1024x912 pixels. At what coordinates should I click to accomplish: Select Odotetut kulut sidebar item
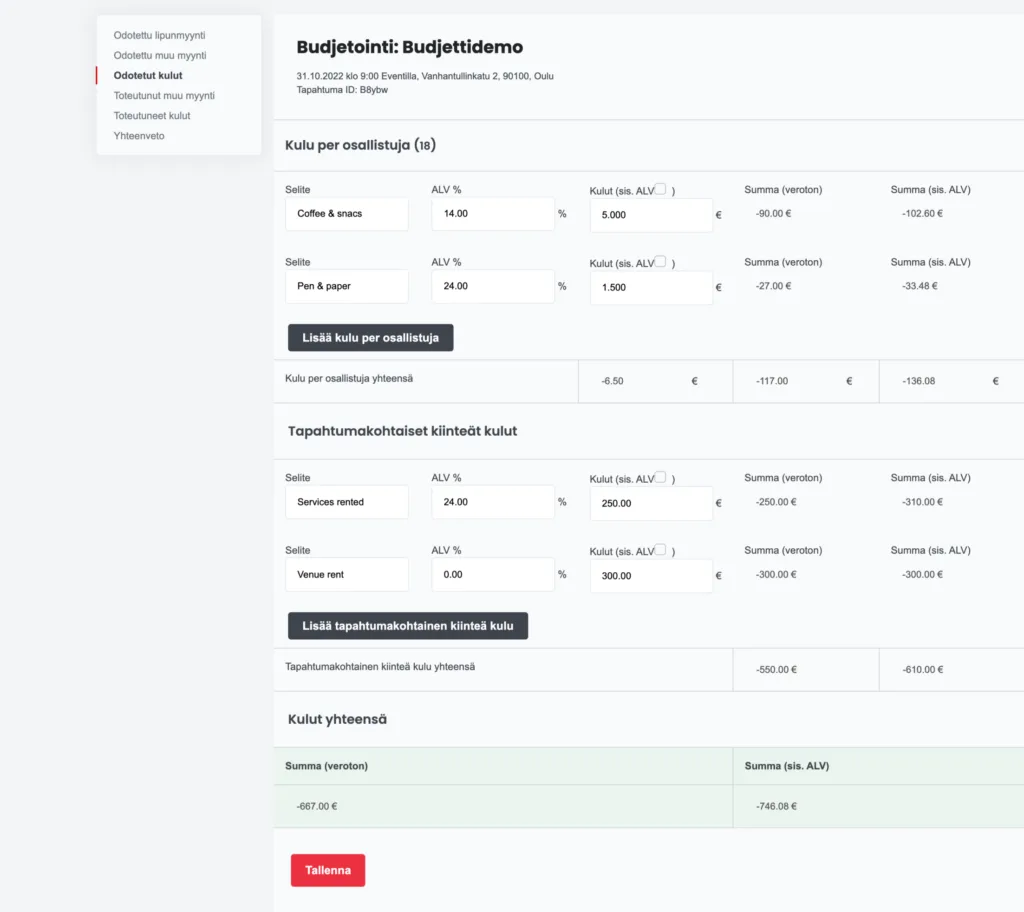[x=148, y=75]
